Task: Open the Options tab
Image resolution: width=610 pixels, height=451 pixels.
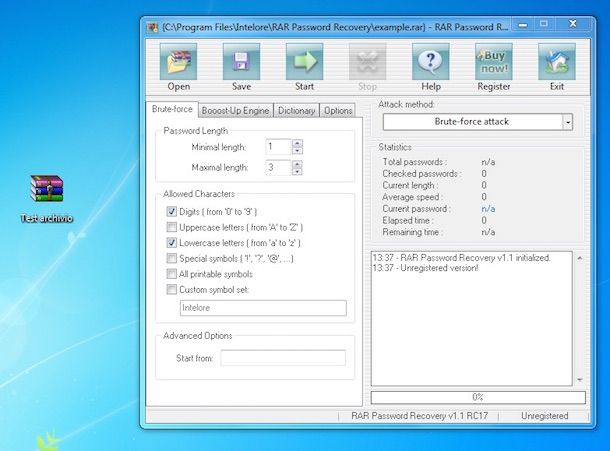Action: (338, 111)
